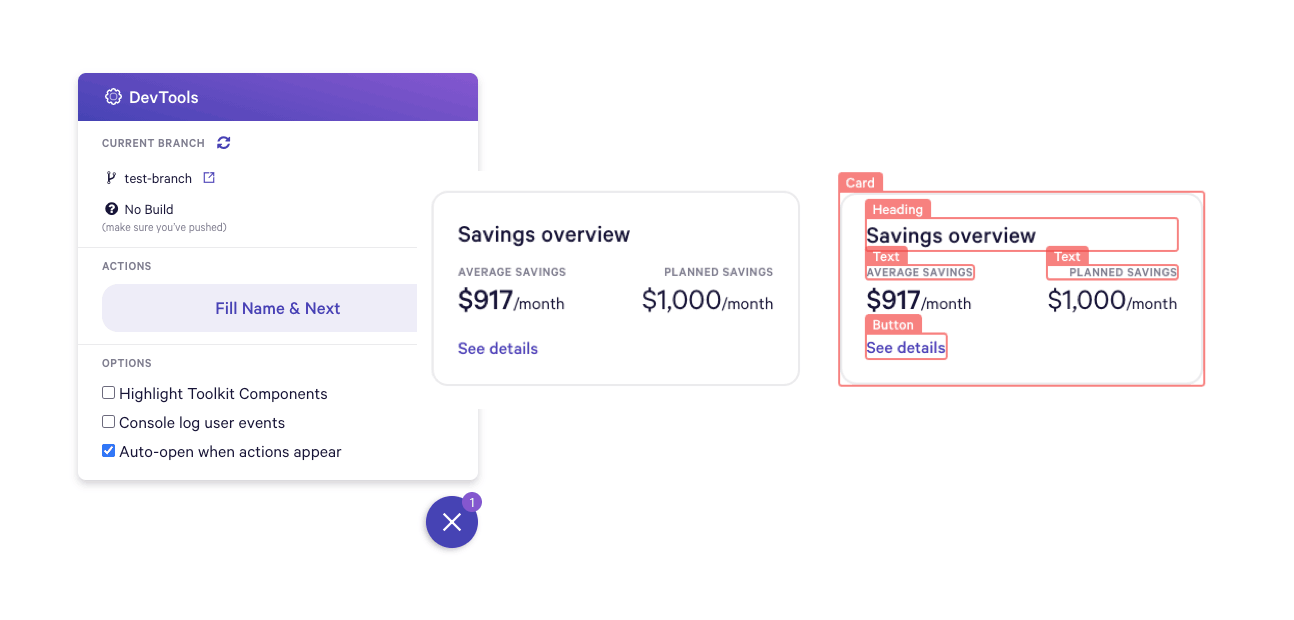The height and width of the screenshot is (620, 1294).
Task: Click the red Button label tag
Action: [893, 325]
